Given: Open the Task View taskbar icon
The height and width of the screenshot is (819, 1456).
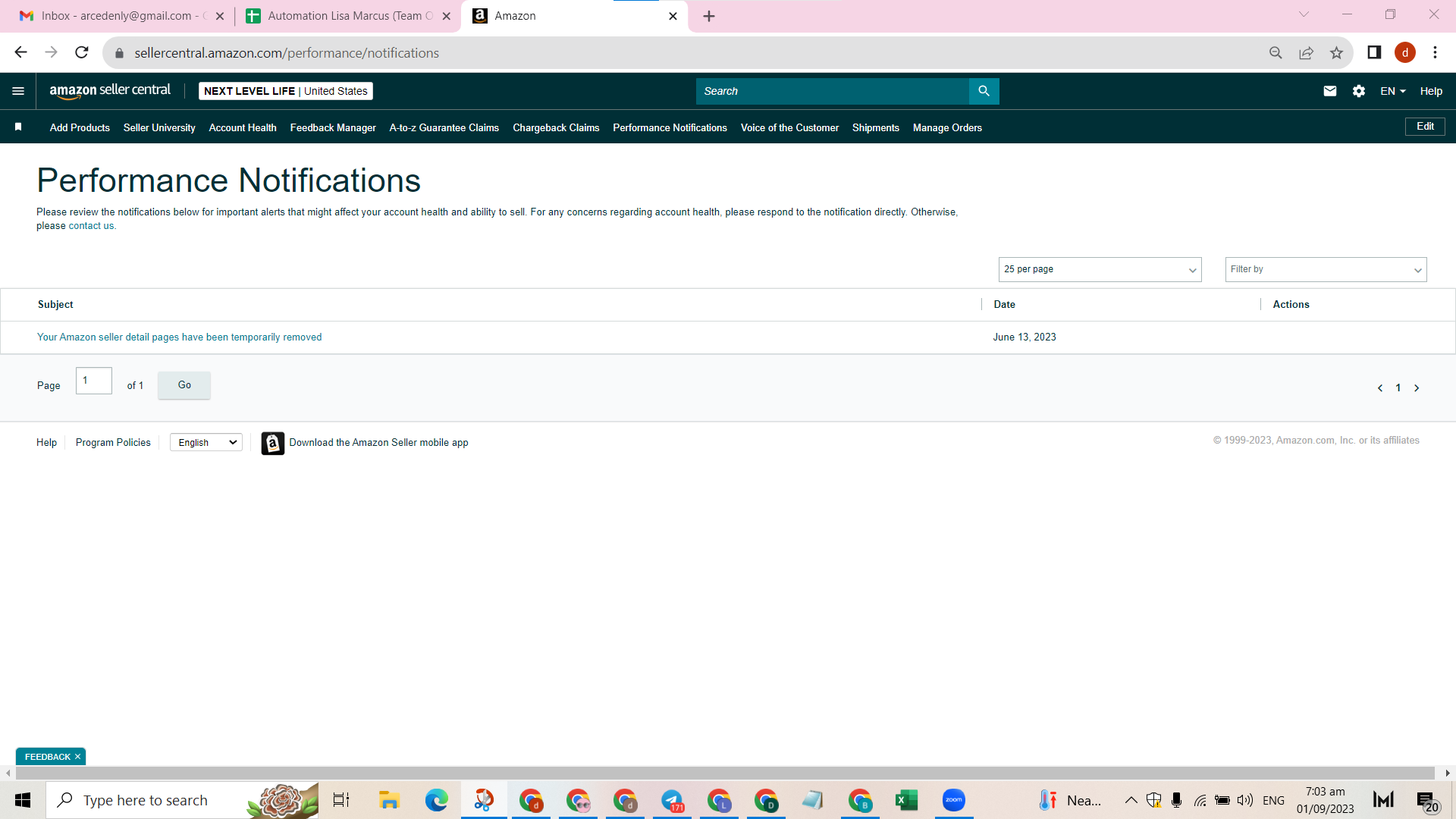Looking at the screenshot, I should pos(341,800).
